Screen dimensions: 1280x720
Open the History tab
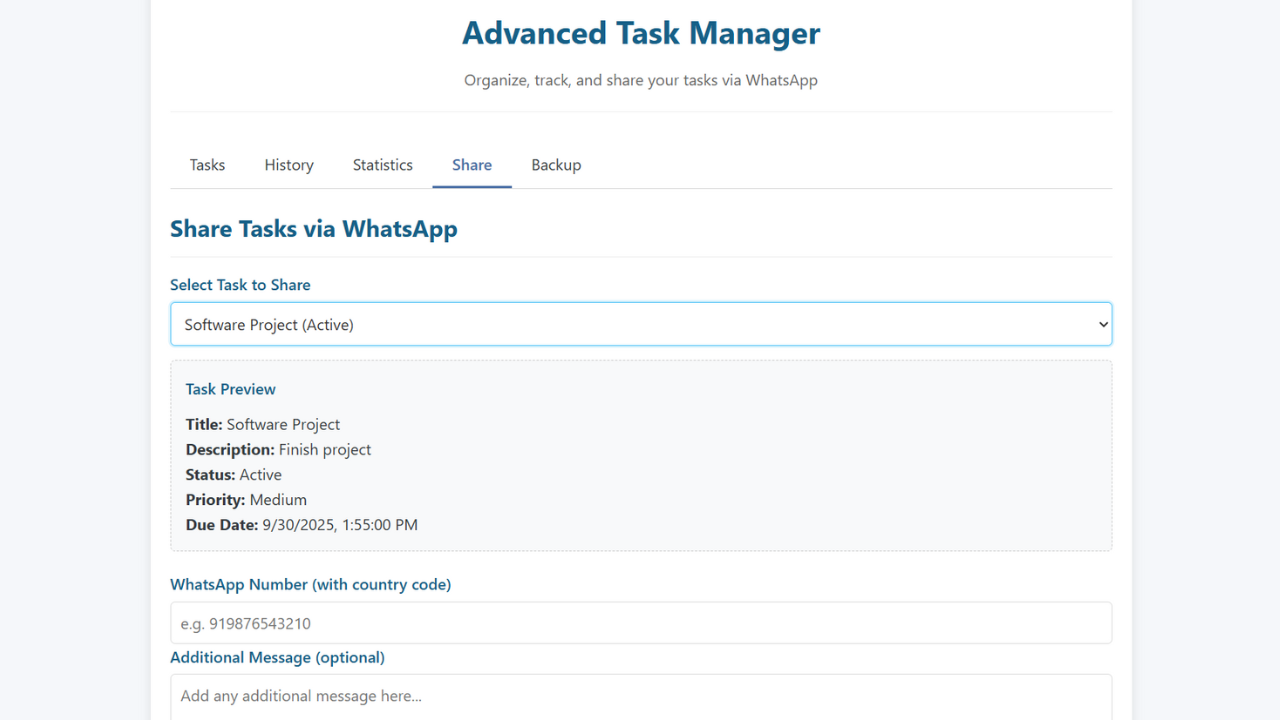click(x=289, y=165)
